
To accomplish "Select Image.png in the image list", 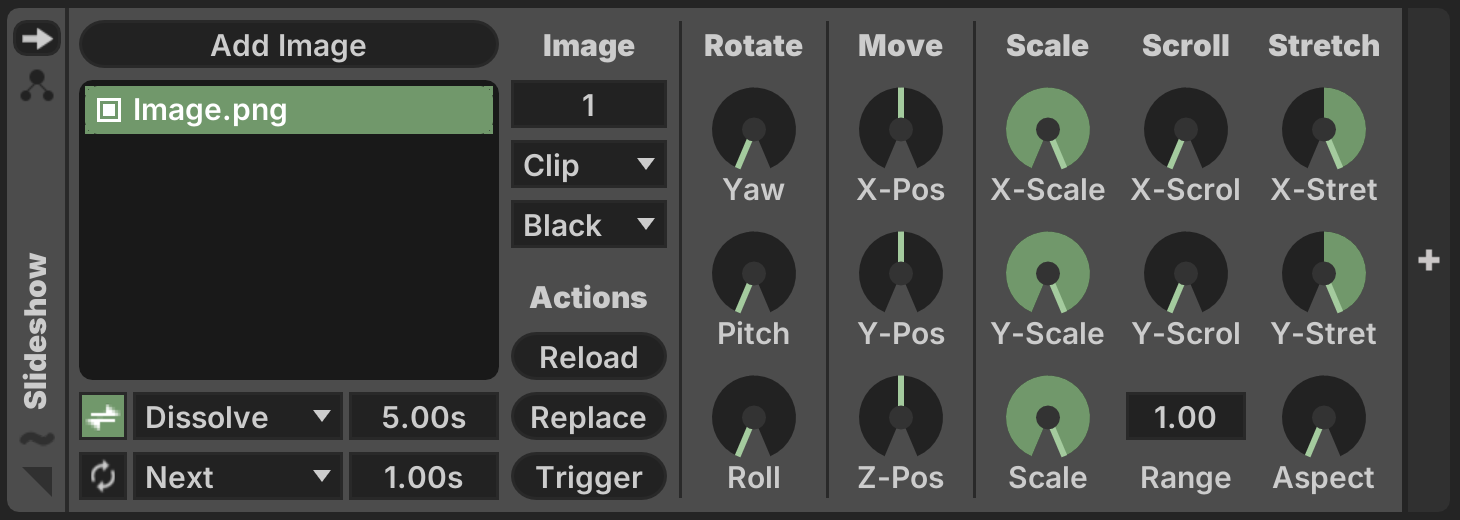I will [x=288, y=110].
